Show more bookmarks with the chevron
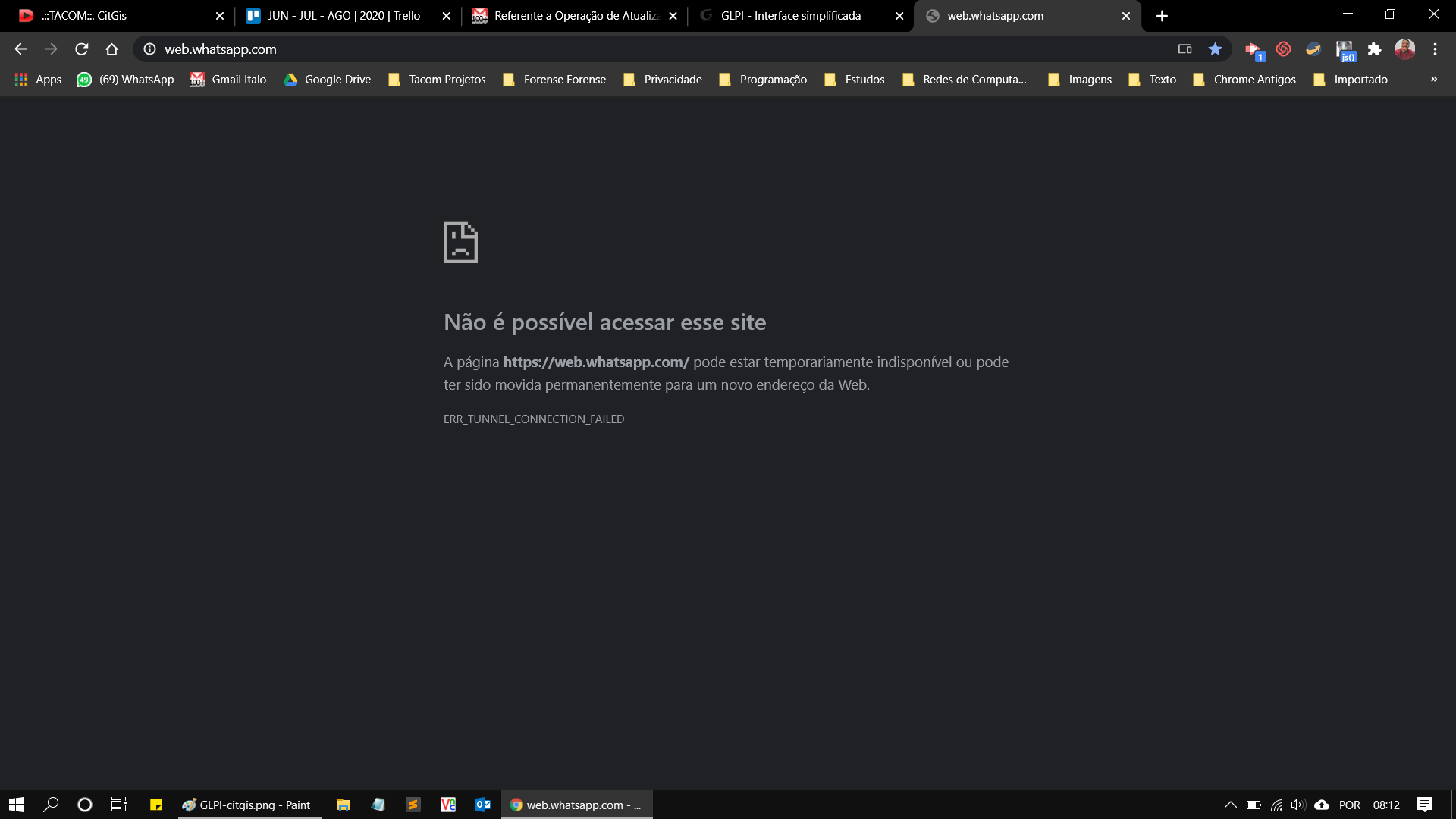This screenshot has width=1456, height=819. 1433,80
